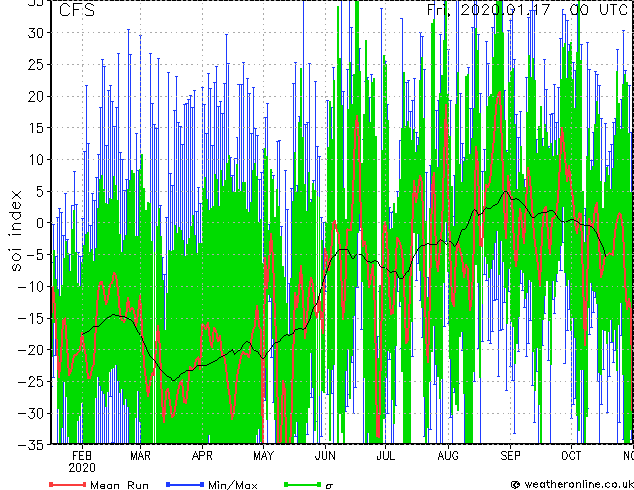Click the -25 y-axis value
The width and height of the screenshot is (634, 490).
pos(31,381)
